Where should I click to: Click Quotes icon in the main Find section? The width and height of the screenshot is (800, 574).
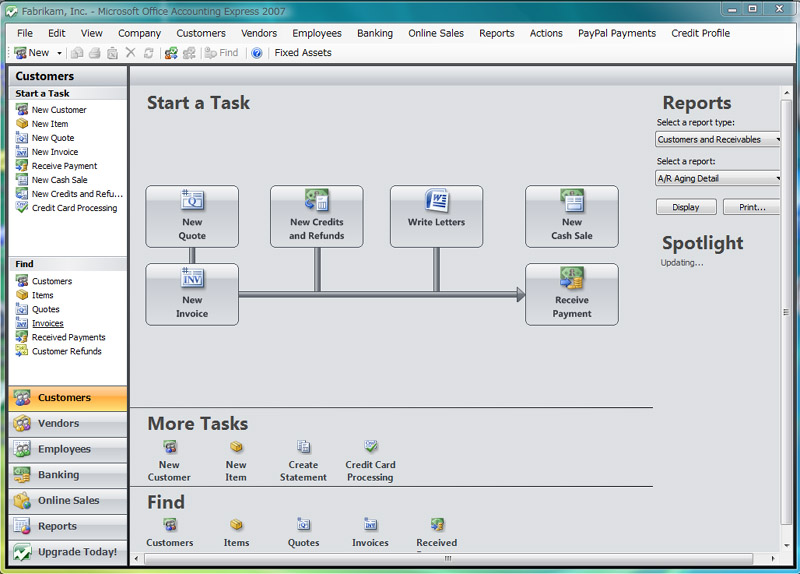point(304,533)
